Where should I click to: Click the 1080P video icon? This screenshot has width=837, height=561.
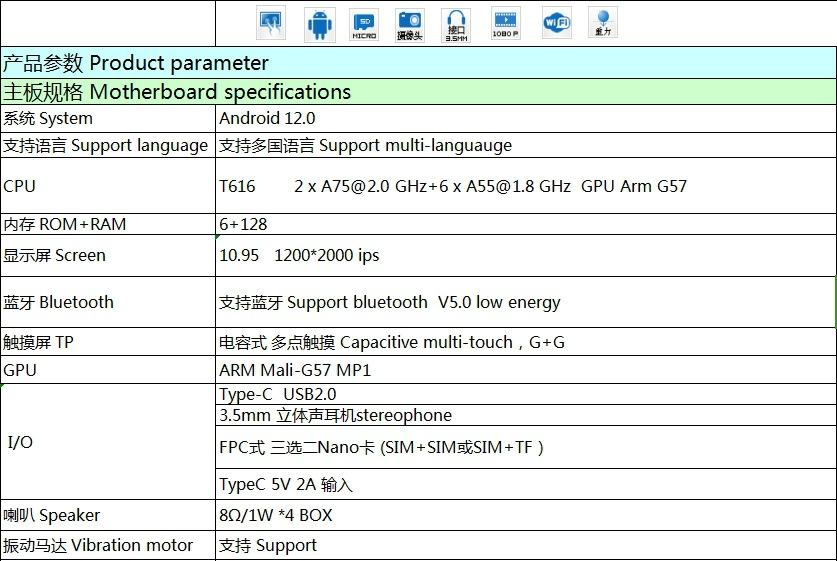(x=506, y=23)
